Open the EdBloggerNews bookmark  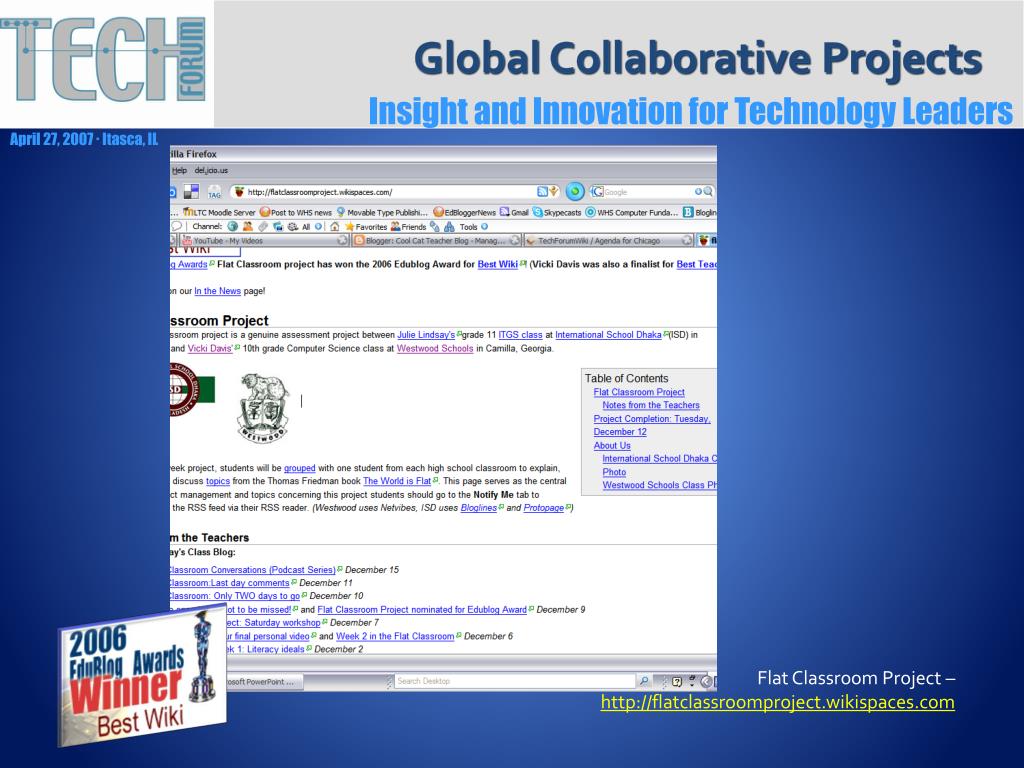pos(464,212)
